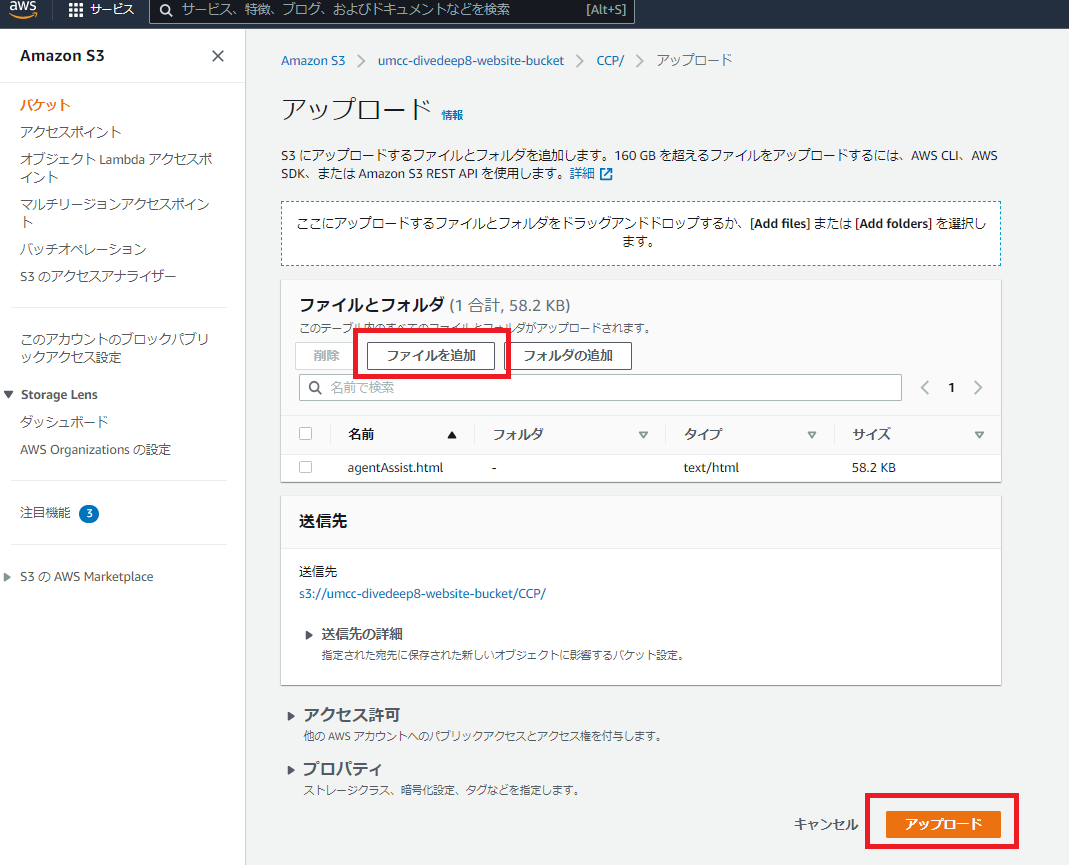Click the disabled 削除 button

(326, 355)
